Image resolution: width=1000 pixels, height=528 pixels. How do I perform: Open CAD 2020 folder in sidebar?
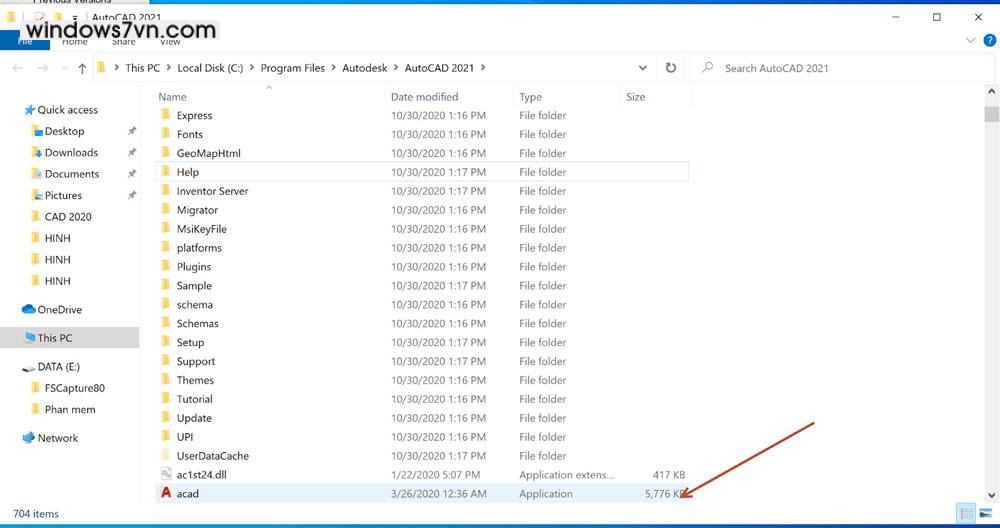(x=68, y=216)
